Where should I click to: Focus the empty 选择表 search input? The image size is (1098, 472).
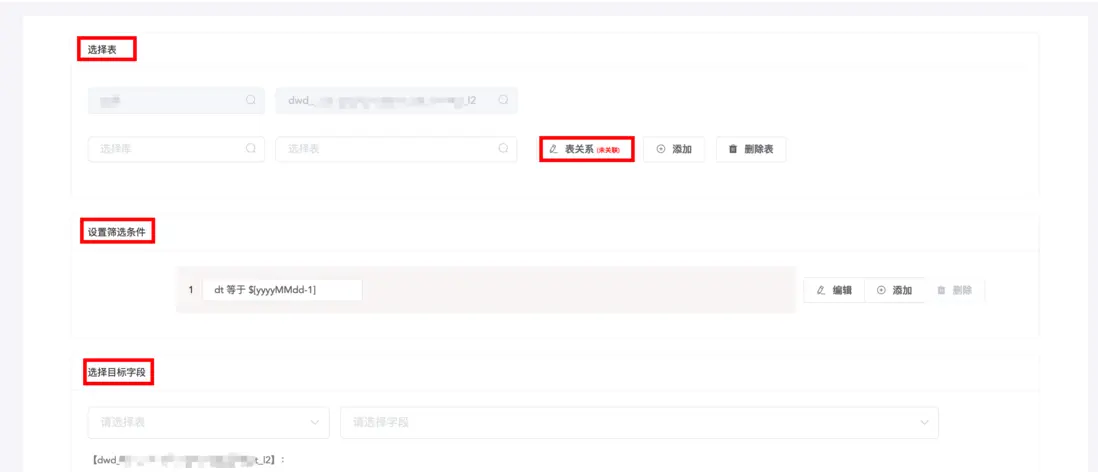tap(385, 149)
